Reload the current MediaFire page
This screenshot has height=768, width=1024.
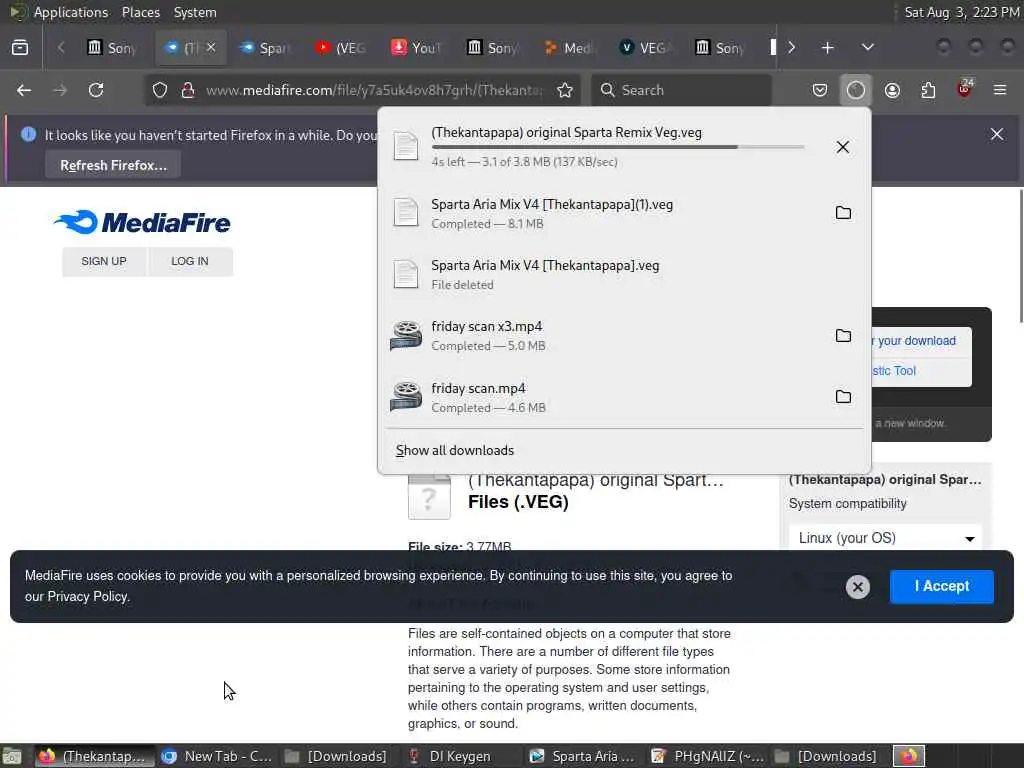[x=96, y=90]
